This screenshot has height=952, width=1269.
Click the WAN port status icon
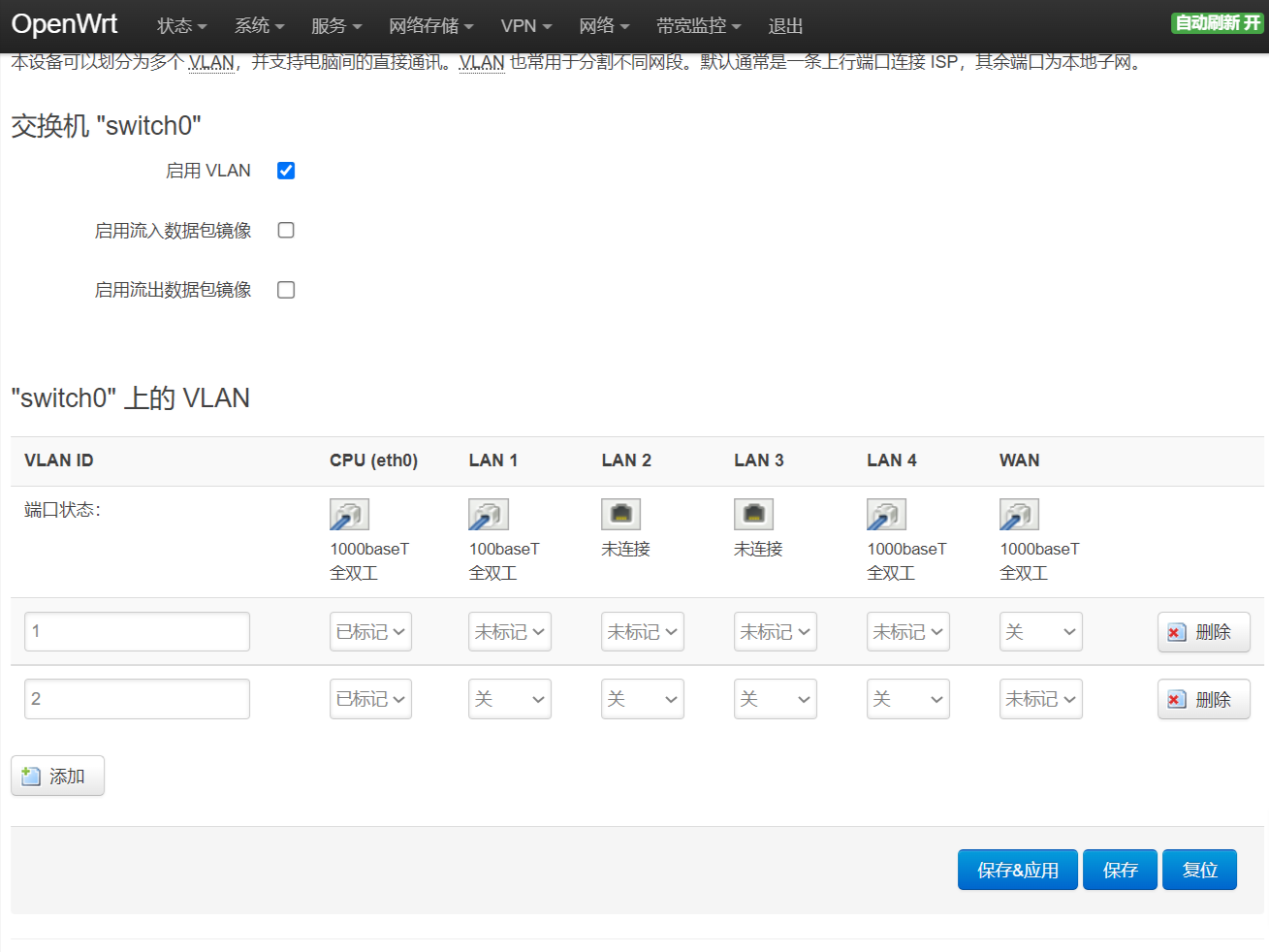coord(1019,514)
